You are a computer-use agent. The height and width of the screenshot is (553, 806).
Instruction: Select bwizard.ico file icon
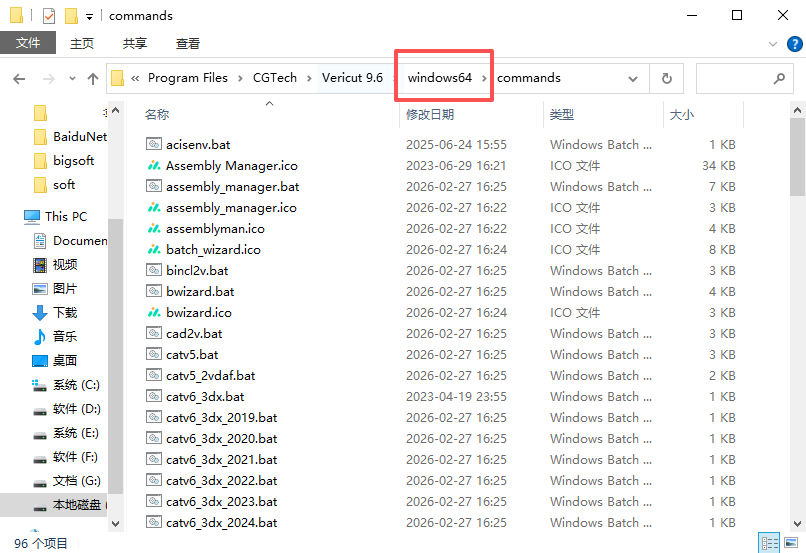click(x=154, y=312)
